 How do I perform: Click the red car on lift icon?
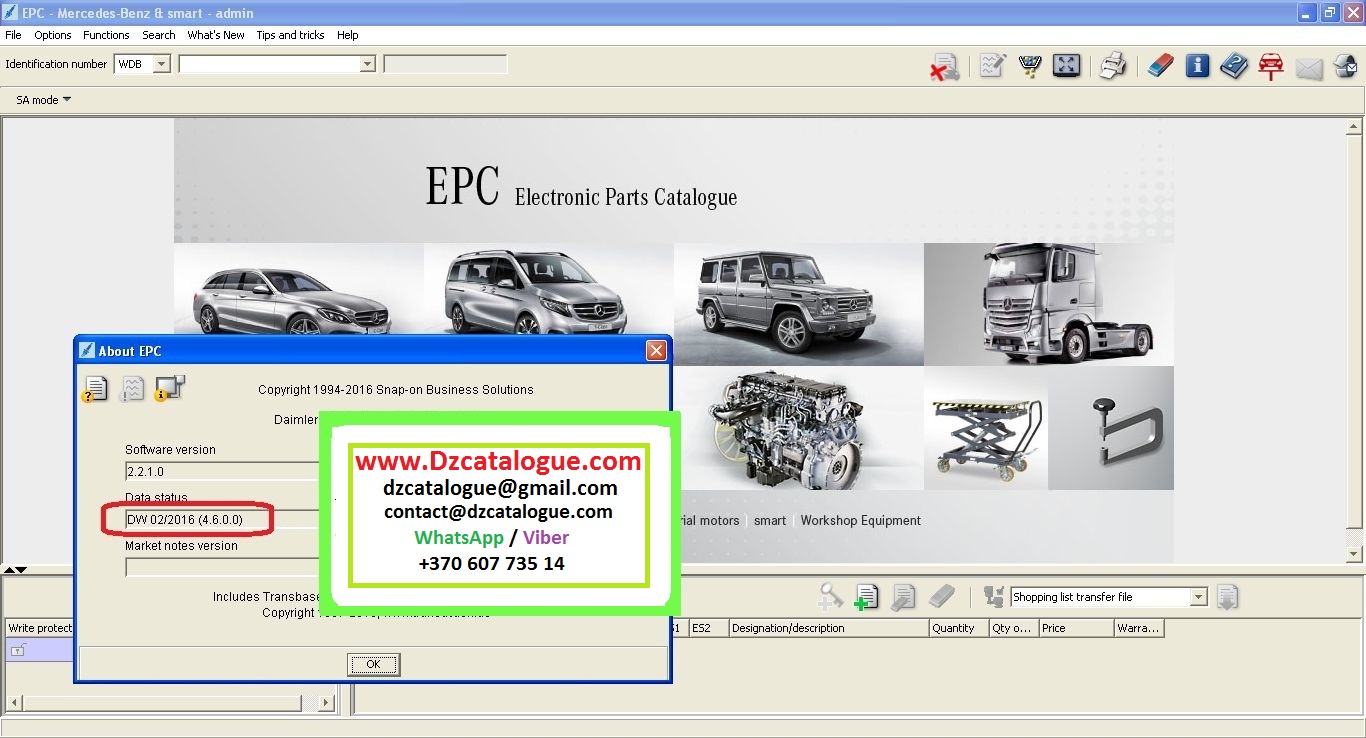point(1271,66)
